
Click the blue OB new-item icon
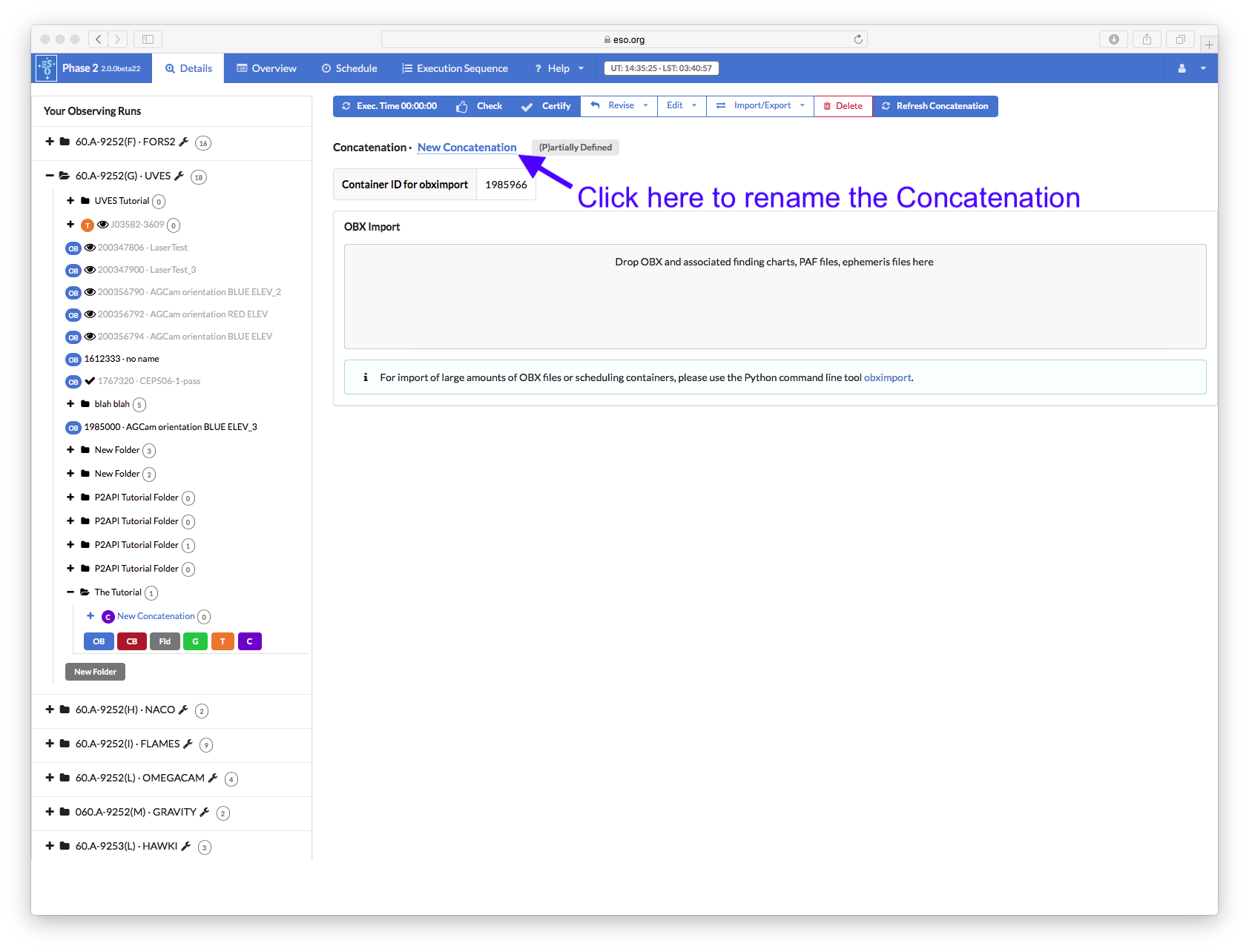99,641
